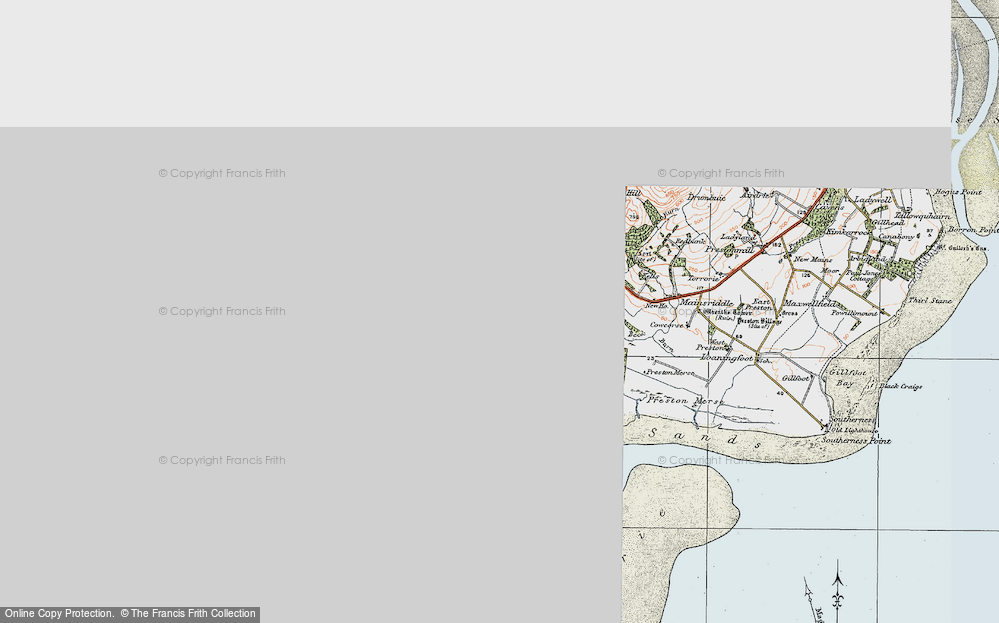
Task: Select the West Preston label
Action: [x=712, y=345]
